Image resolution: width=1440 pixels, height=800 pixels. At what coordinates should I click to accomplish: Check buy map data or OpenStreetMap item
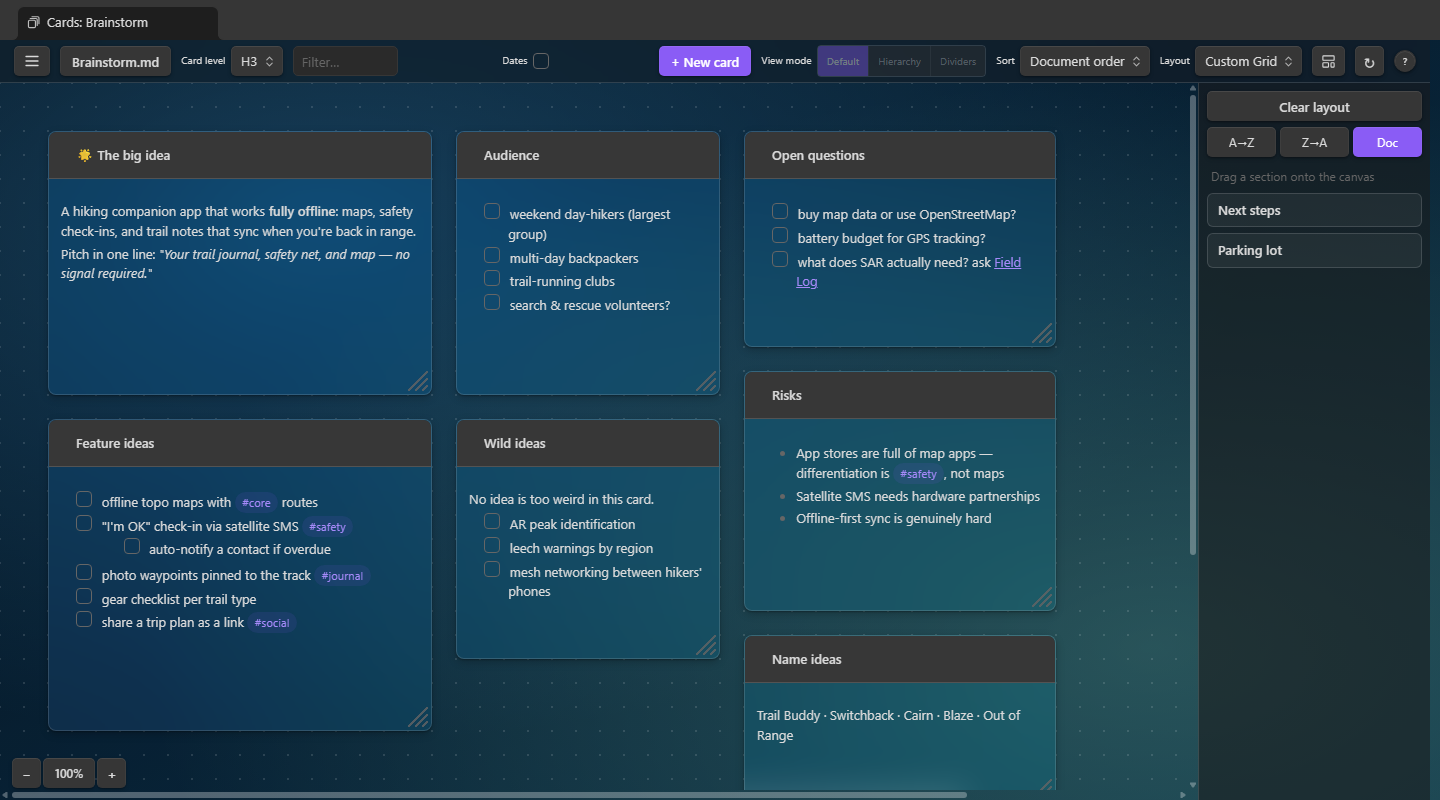click(780, 211)
